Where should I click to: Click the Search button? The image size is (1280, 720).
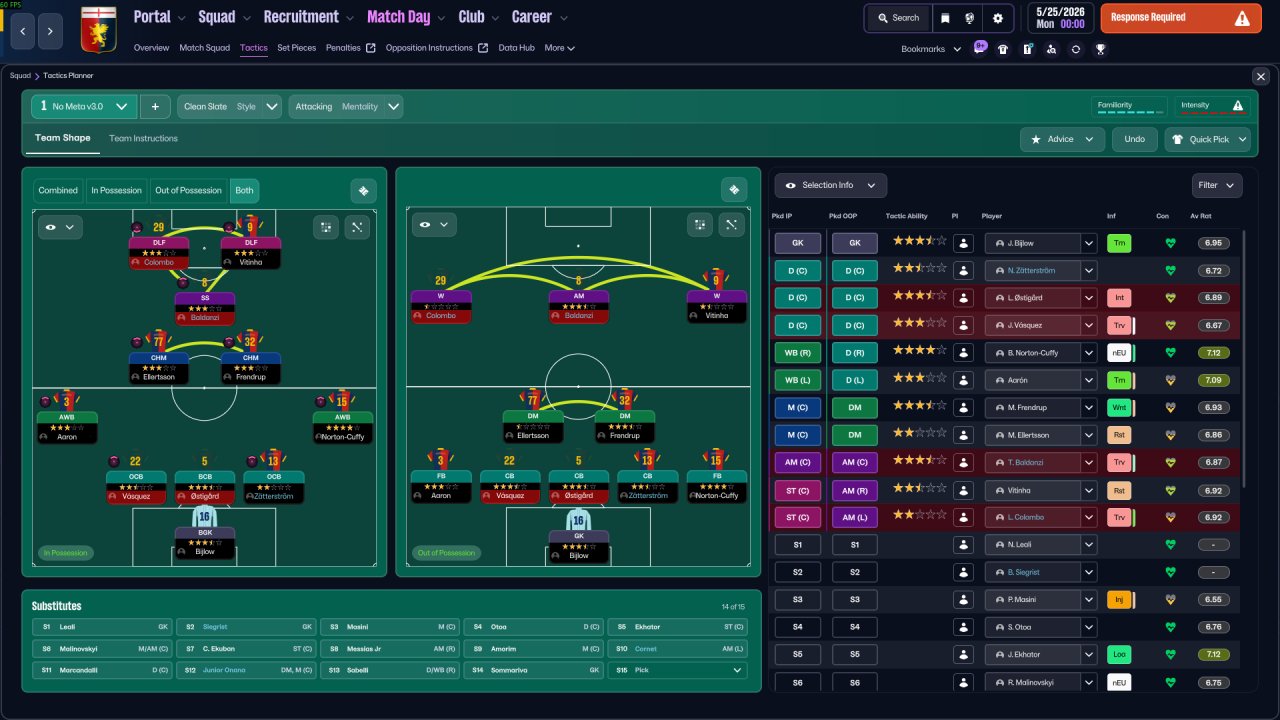click(897, 17)
